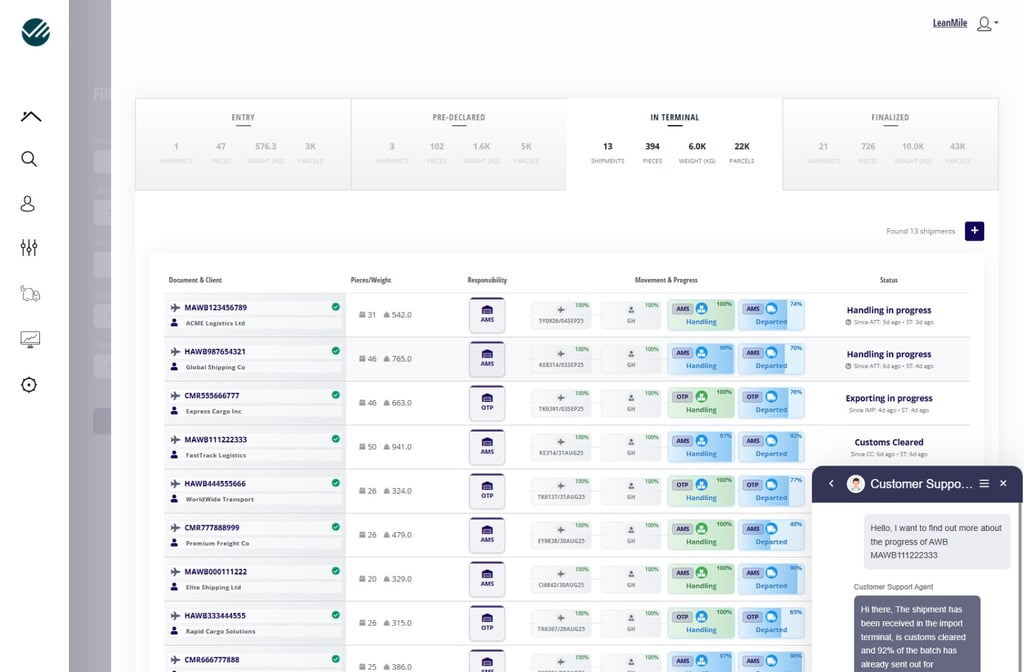The width and height of the screenshot is (1024, 672).
Task: Click the AMS responsibility icon for CMR777888999
Action: coord(487,535)
